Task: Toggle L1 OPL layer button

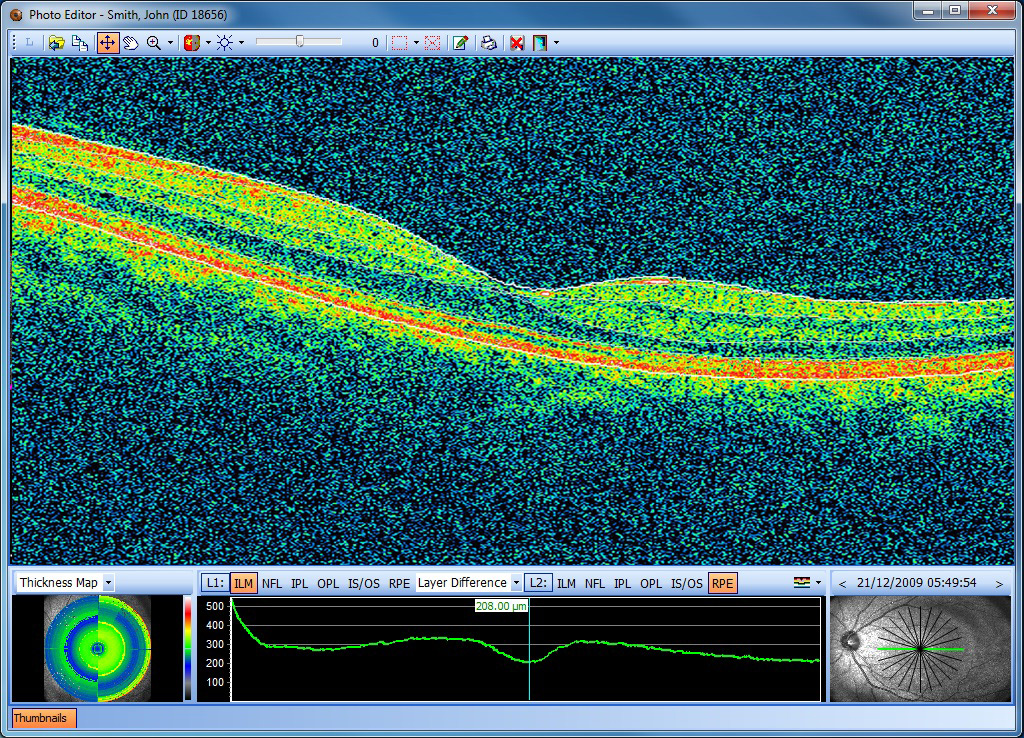Action: coord(328,583)
